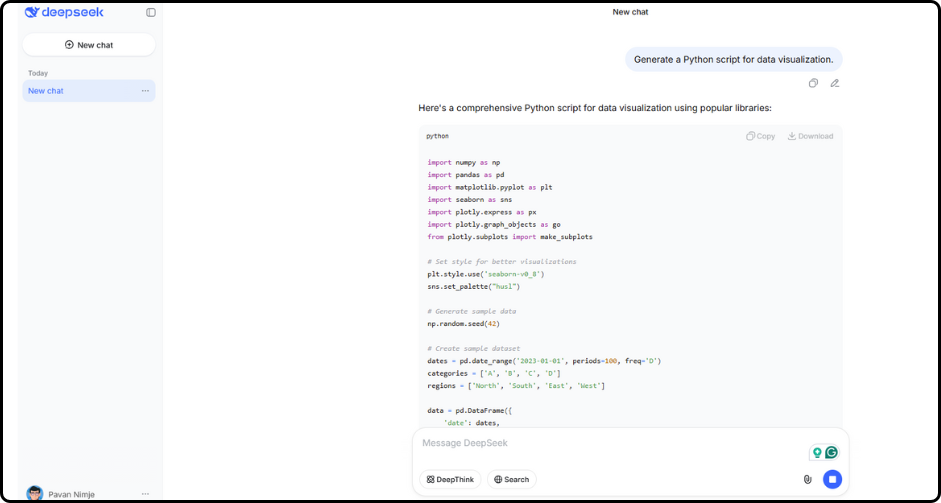Click the 'import seaborn as sns' code line
Image resolution: width=941 pixels, height=503 pixels.
point(470,199)
